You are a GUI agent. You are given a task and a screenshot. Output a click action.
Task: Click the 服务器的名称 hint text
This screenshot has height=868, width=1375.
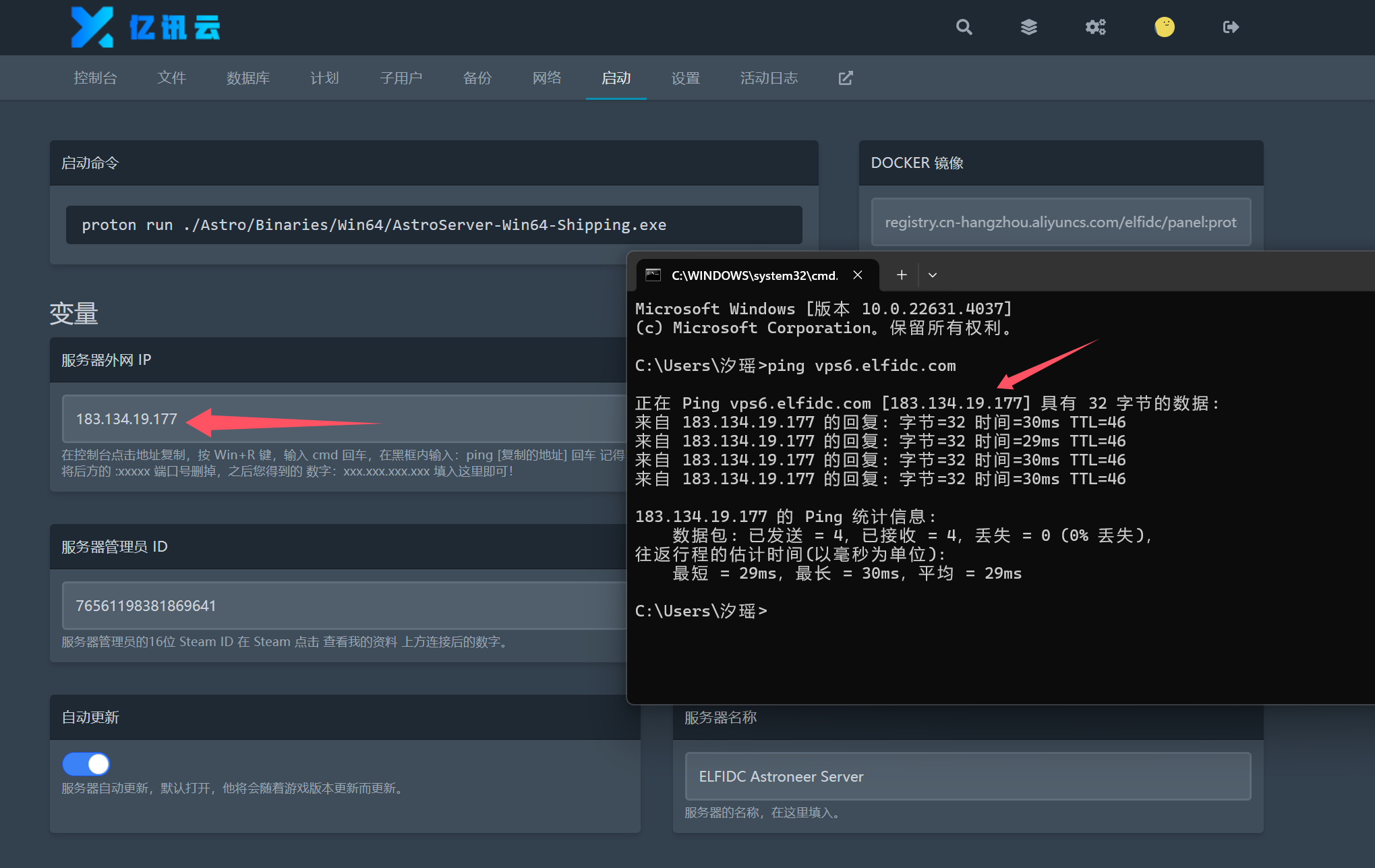pyautogui.click(x=764, y=813)
